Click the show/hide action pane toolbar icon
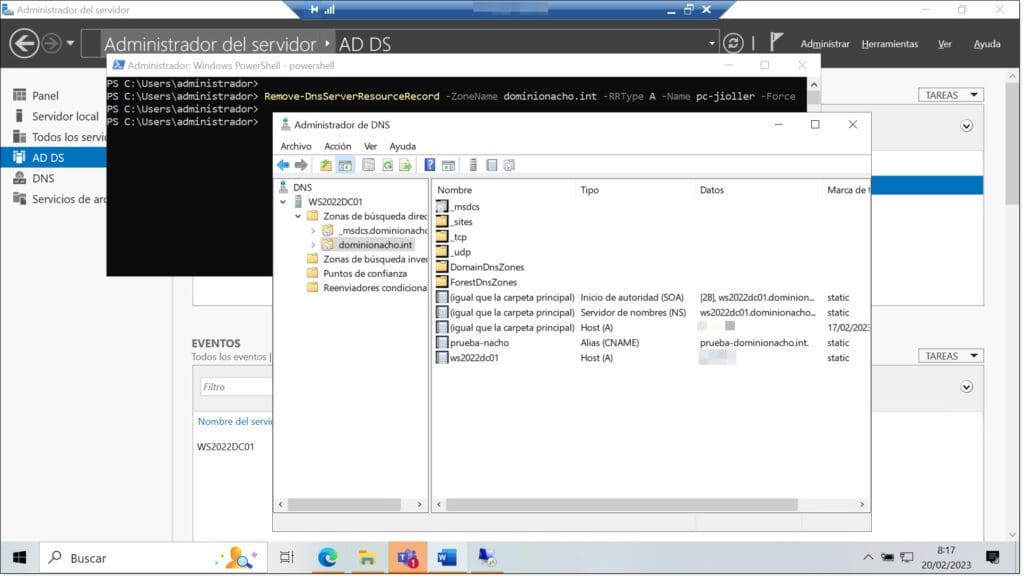The image size is (1024, 578). coord(449,165)
